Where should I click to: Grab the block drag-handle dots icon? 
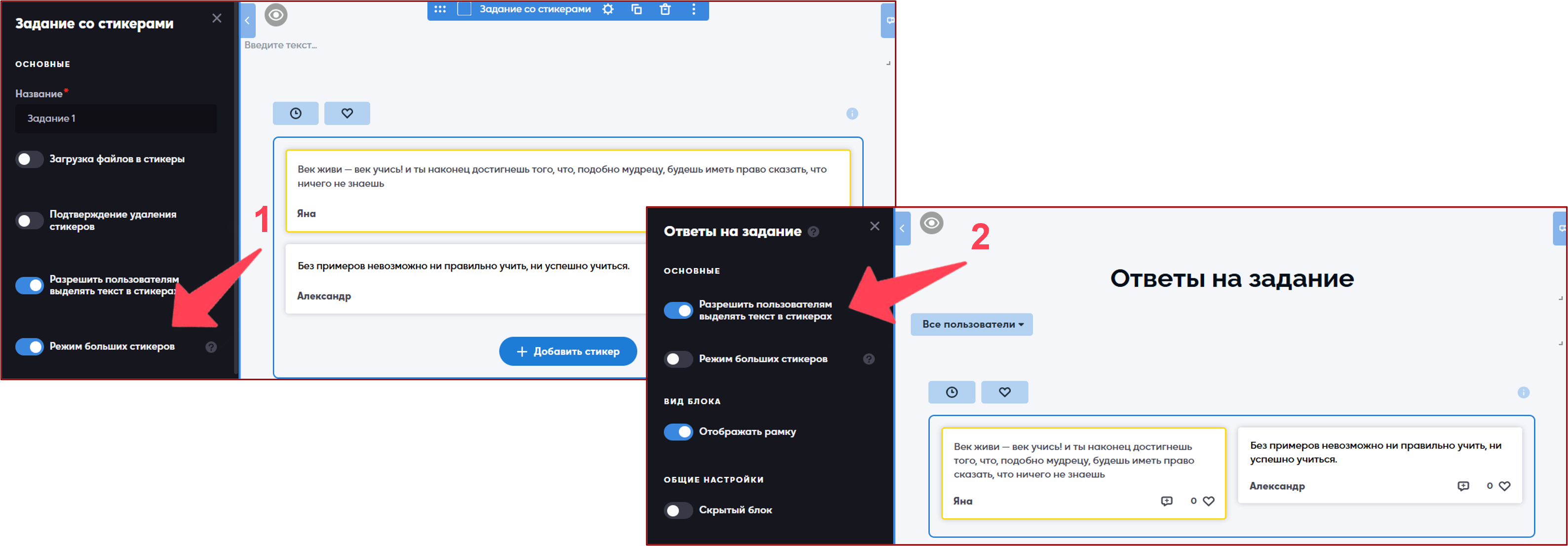coord(440,9)
